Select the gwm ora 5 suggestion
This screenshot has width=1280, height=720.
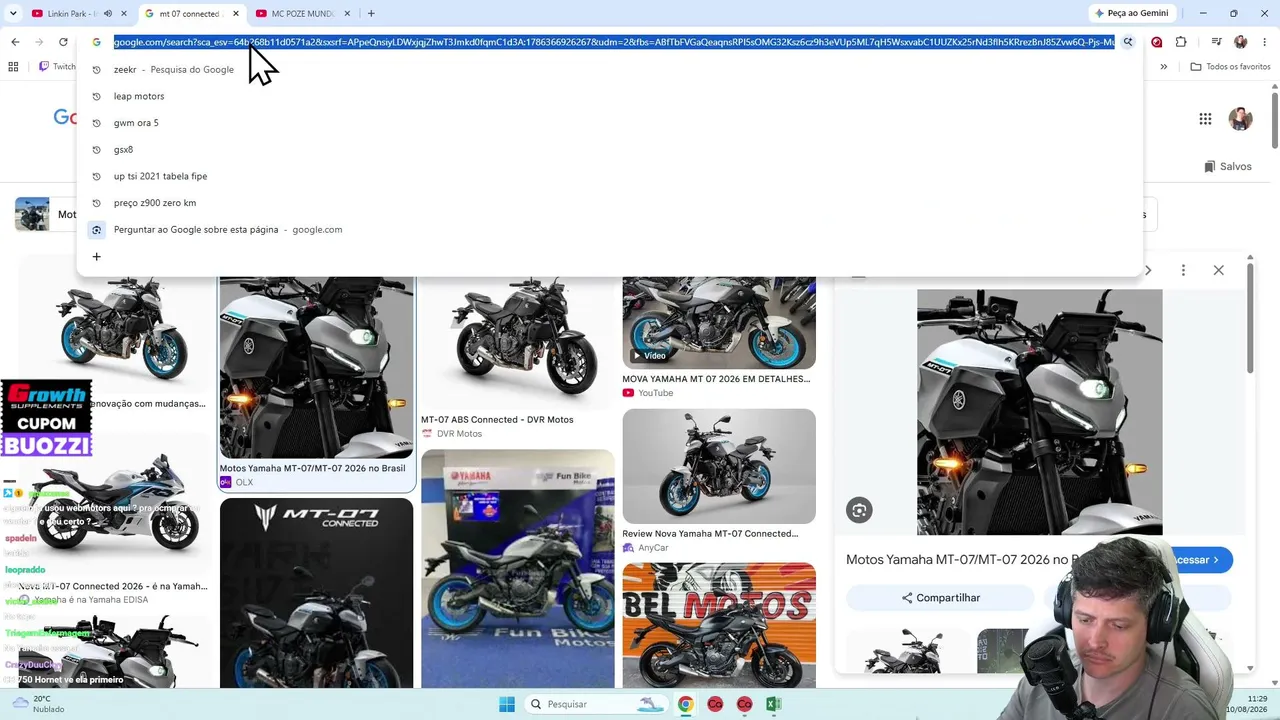(x=610, y=123)
